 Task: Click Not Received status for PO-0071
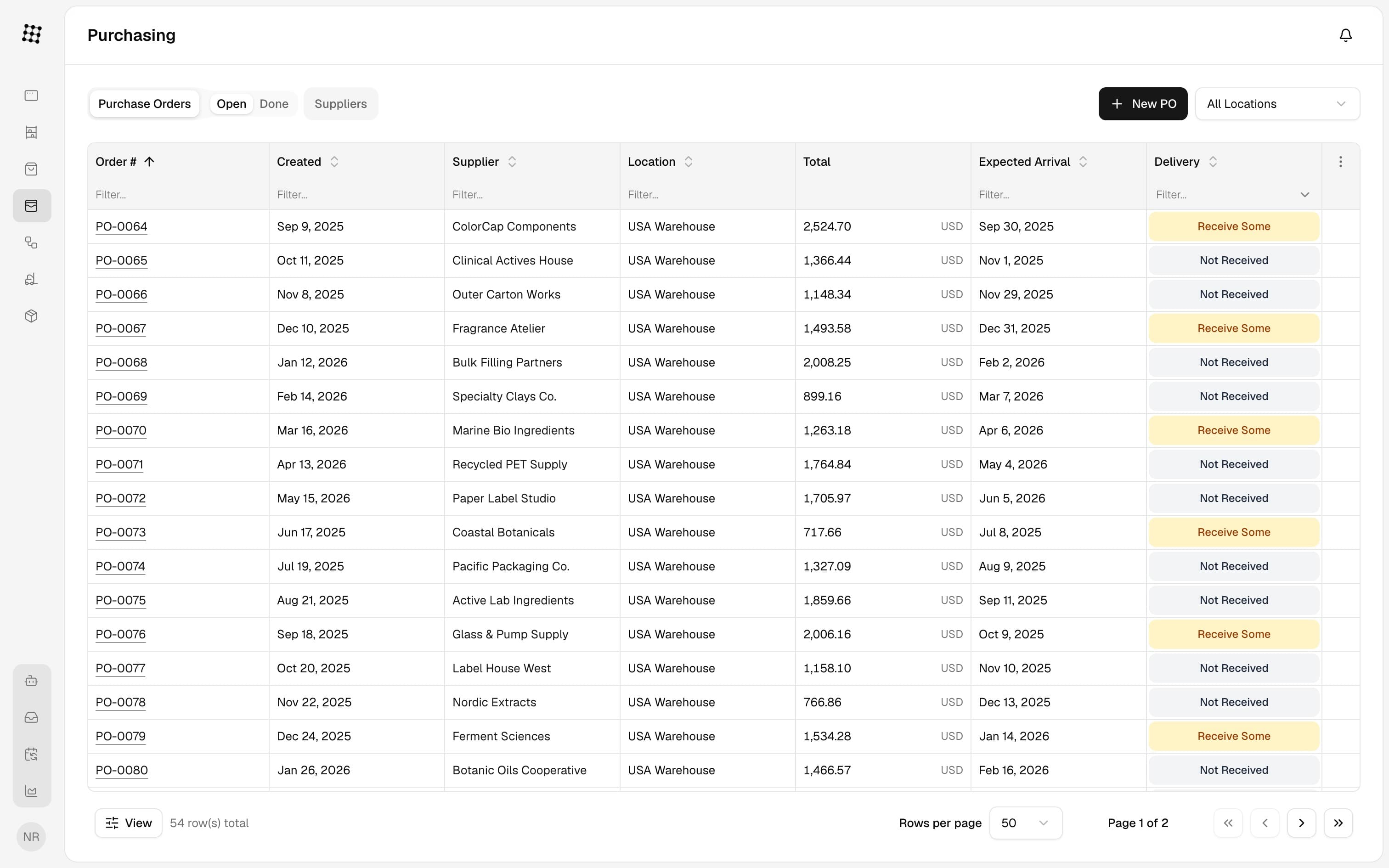pyautogui.click(x=1234, y=464)
